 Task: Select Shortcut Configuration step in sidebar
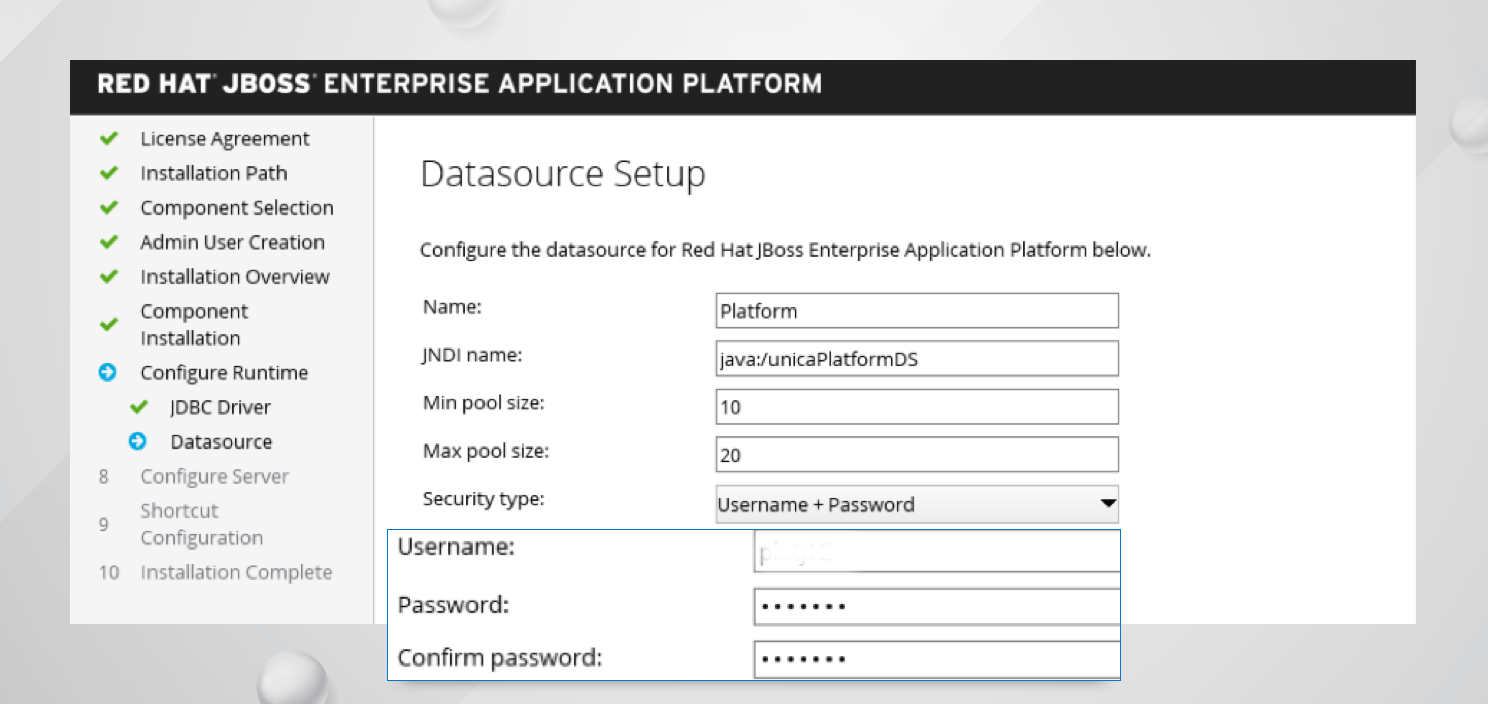(201, 524)
